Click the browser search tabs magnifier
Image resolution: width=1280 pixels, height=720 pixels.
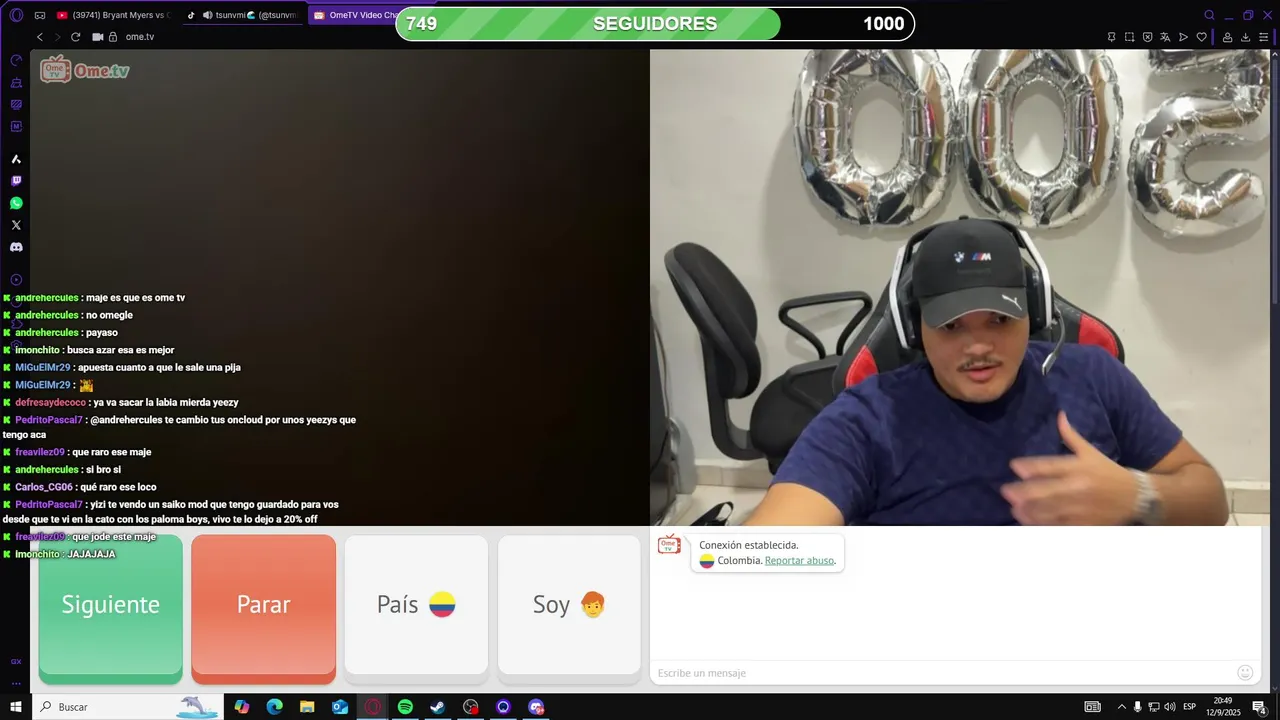pos(1209,15)
